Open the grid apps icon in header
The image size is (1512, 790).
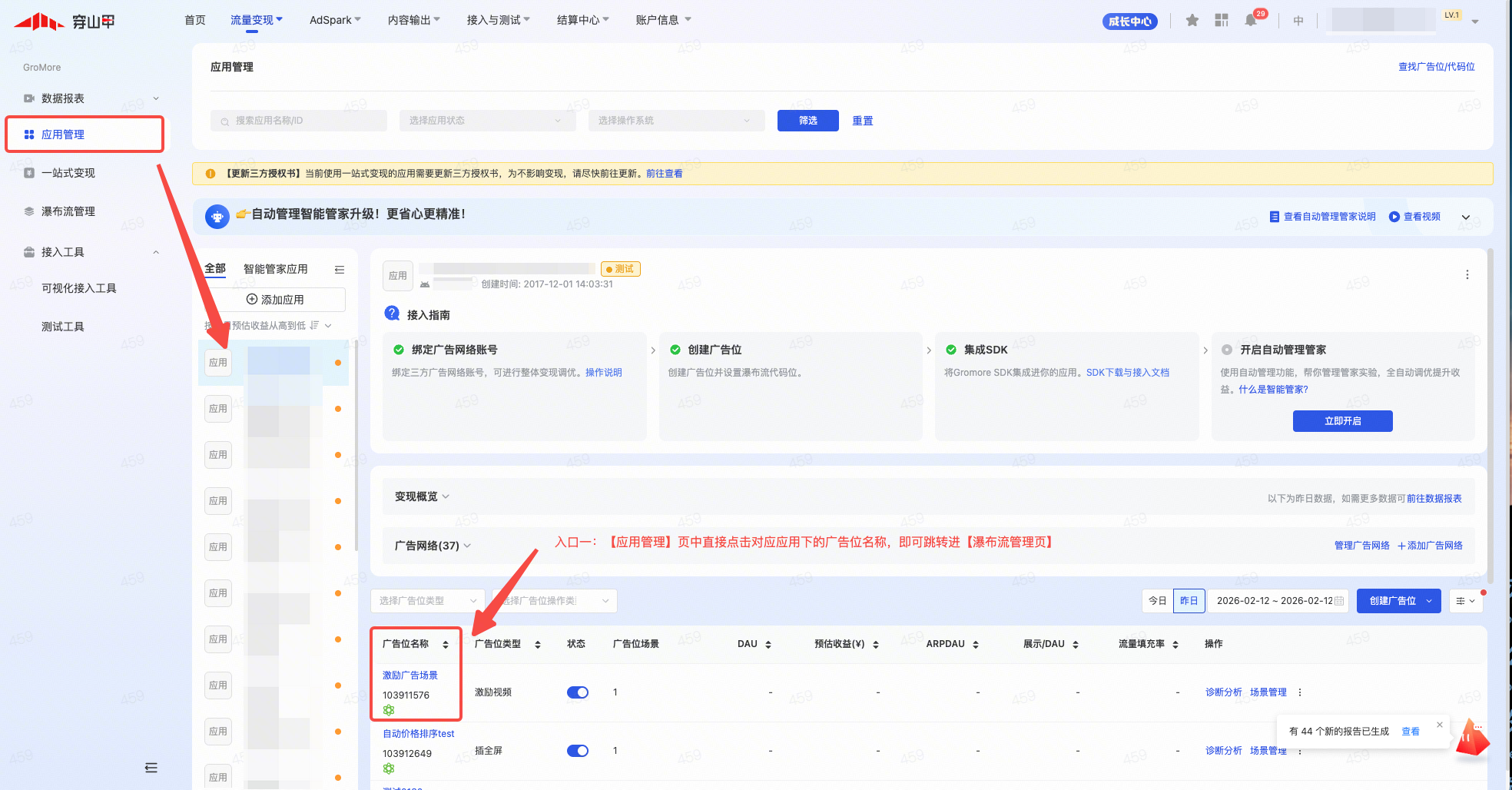1221,21
